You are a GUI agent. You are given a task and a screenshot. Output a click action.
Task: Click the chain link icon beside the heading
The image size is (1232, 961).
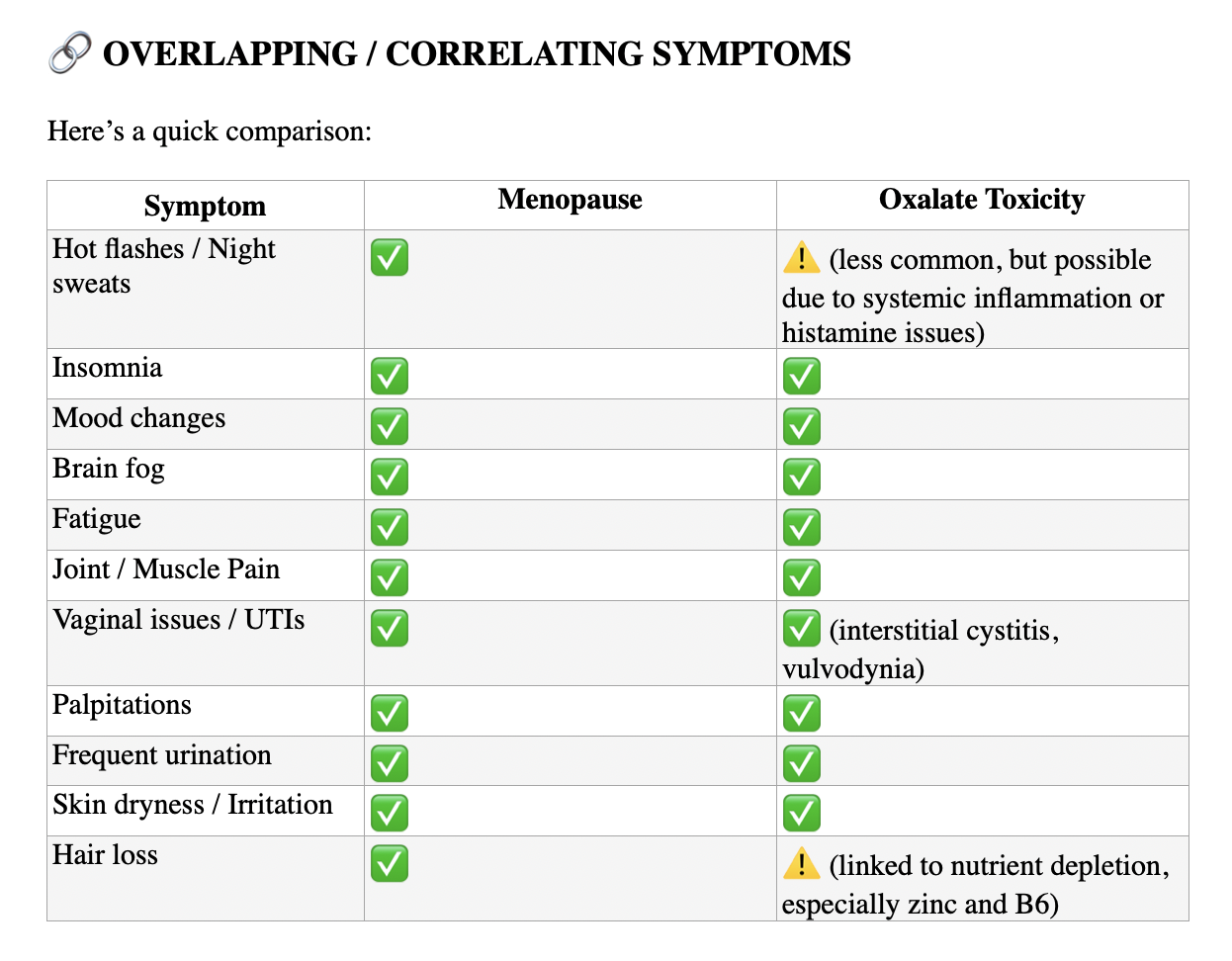coord(70,52)
